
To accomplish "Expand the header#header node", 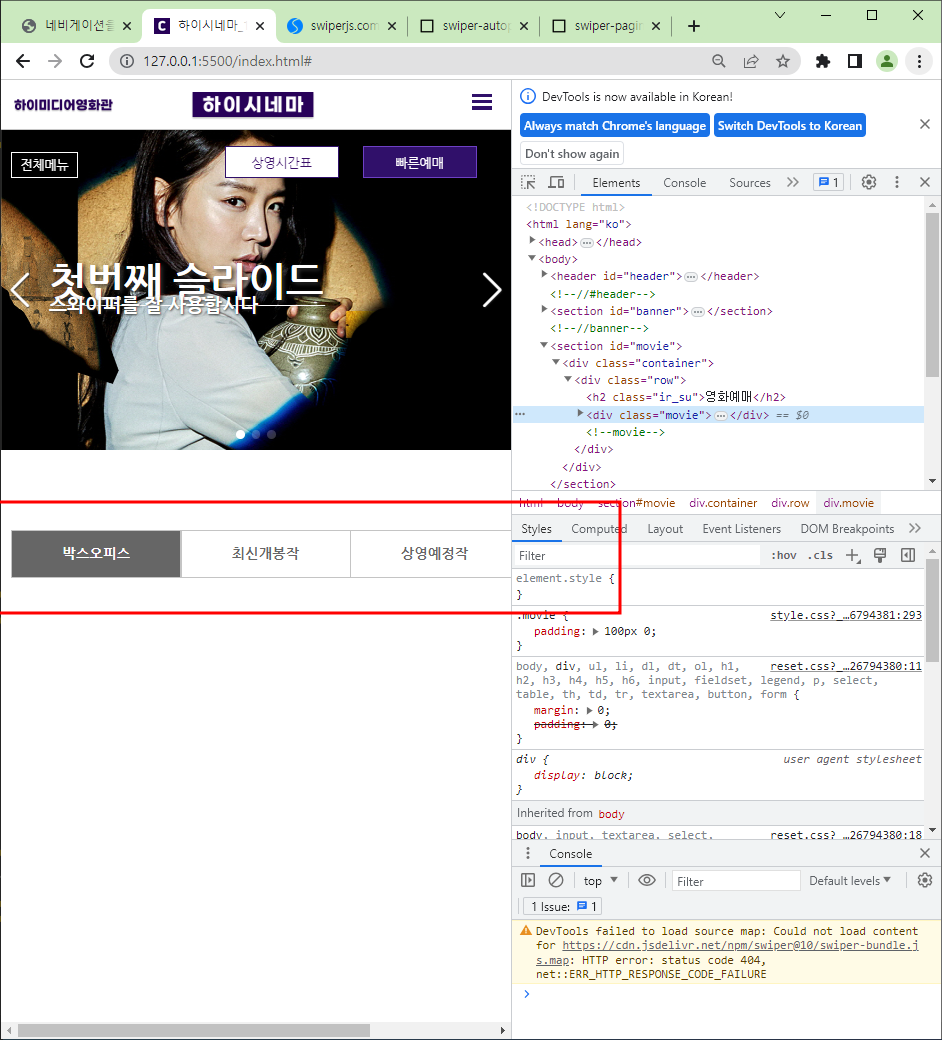I will tap(544, 275).
